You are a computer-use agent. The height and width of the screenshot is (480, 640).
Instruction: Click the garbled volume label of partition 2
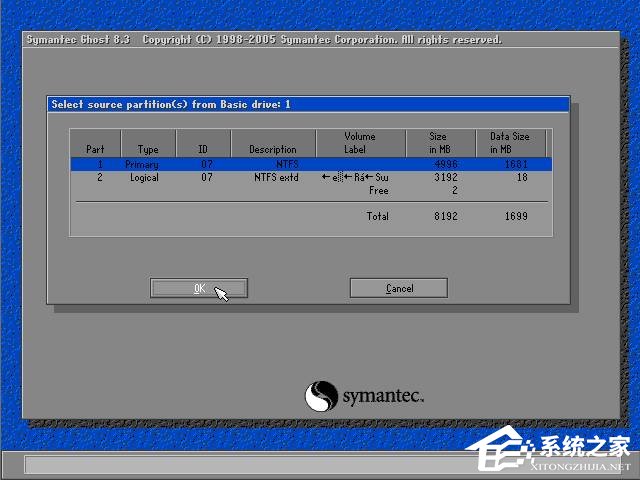coord(355,177)
